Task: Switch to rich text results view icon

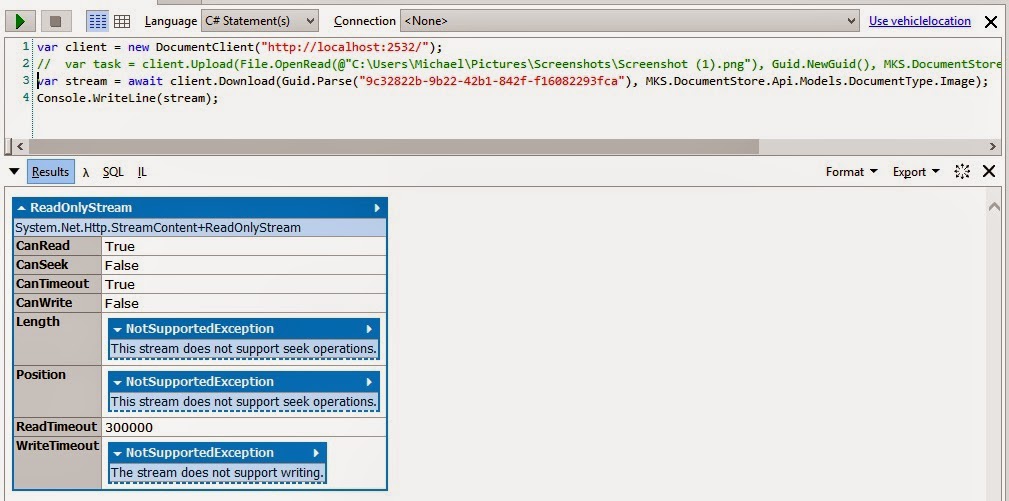Action: click(97, 21)
